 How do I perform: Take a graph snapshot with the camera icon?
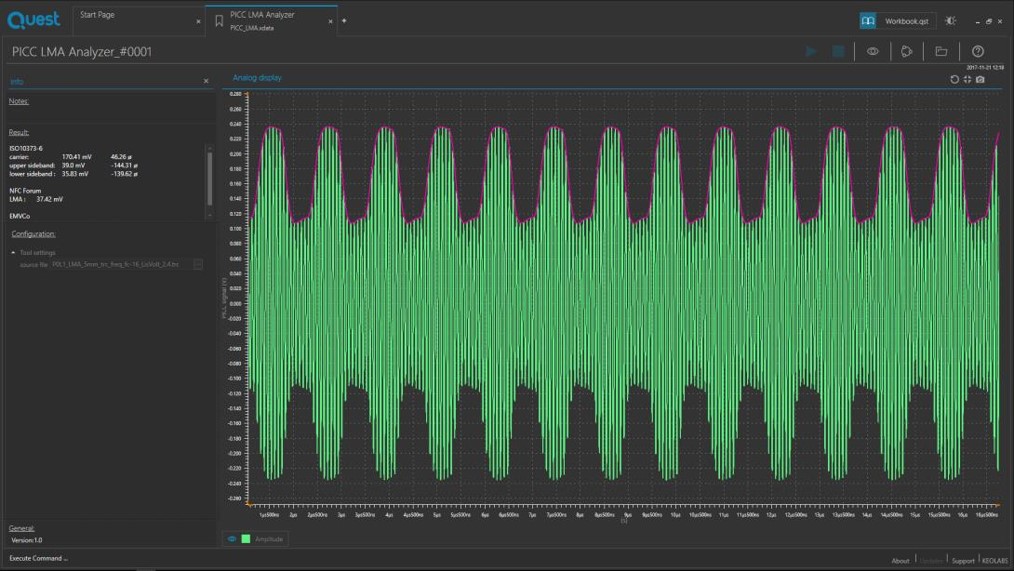980,79
